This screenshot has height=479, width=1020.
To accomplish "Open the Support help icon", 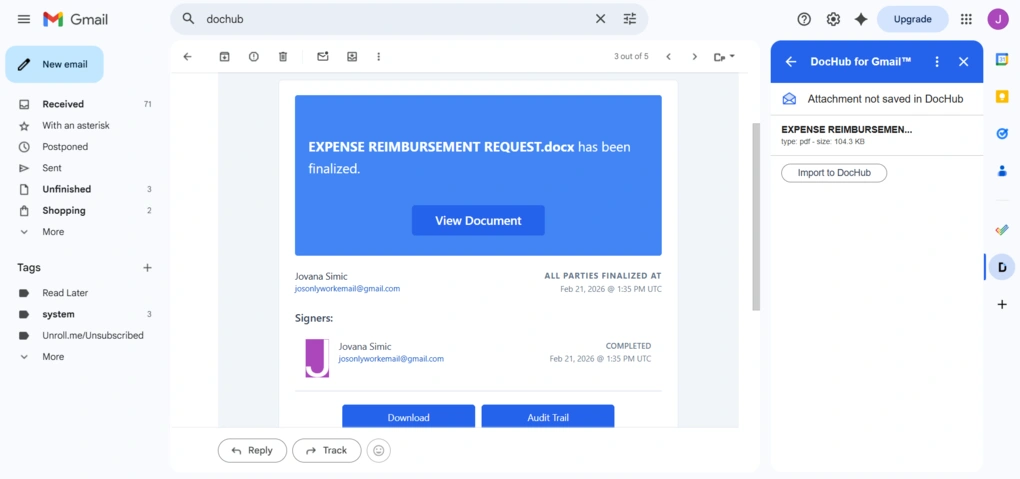I will tap(804, 20).
